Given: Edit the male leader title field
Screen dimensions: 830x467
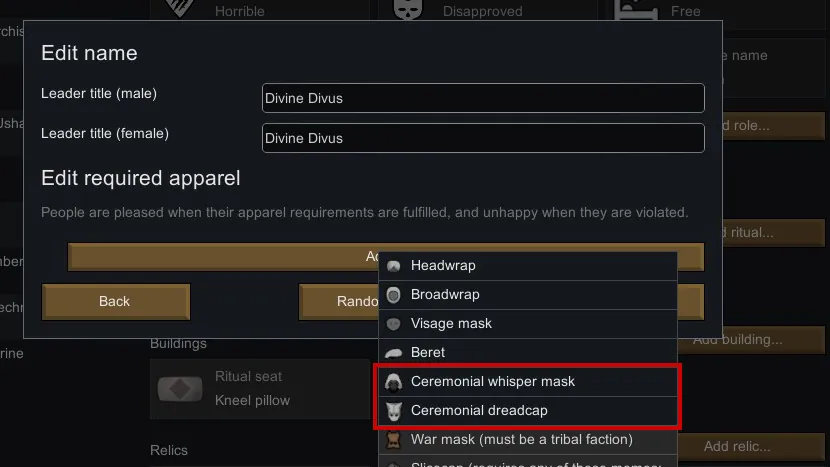Looking at the screenshot, I should tap(483, 98).
